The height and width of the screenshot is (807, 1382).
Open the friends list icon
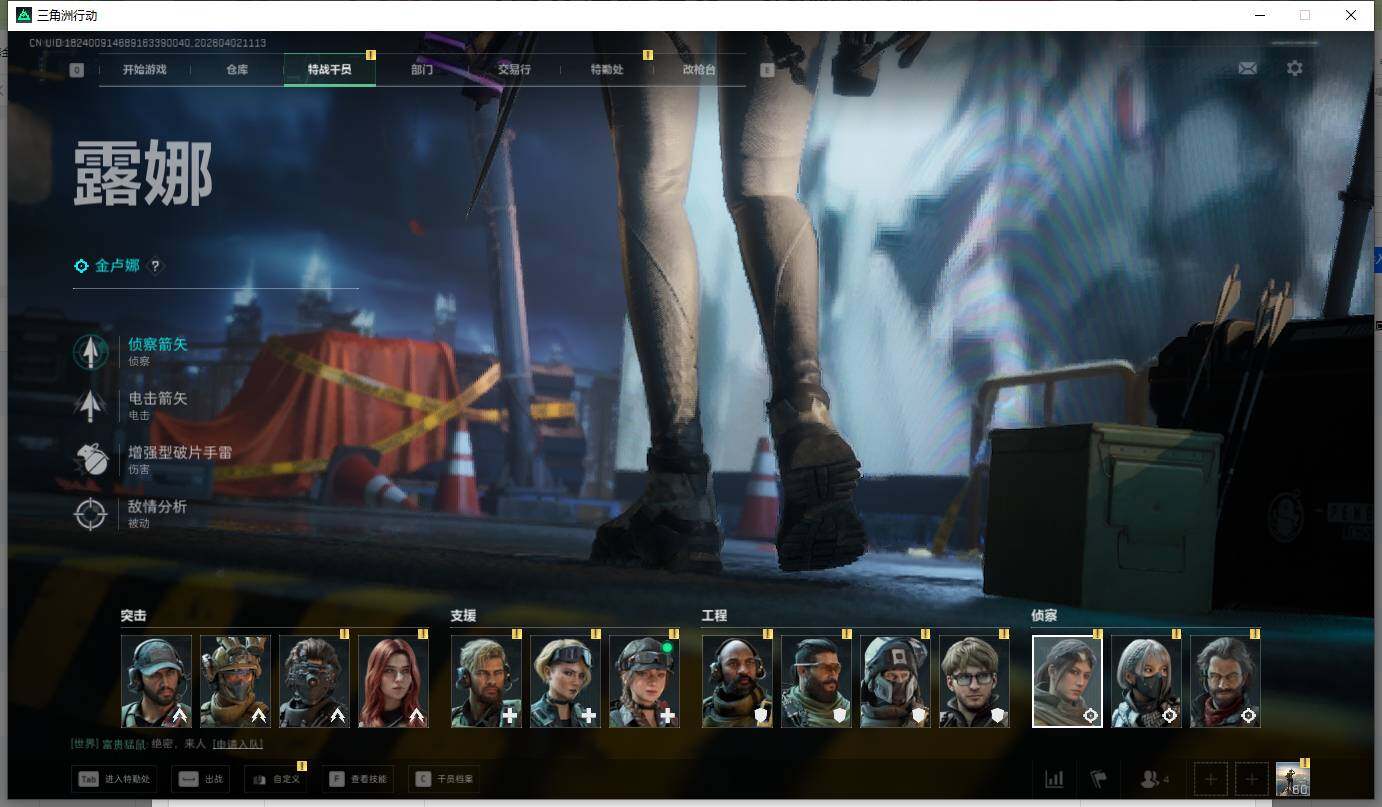[1154, 779]
